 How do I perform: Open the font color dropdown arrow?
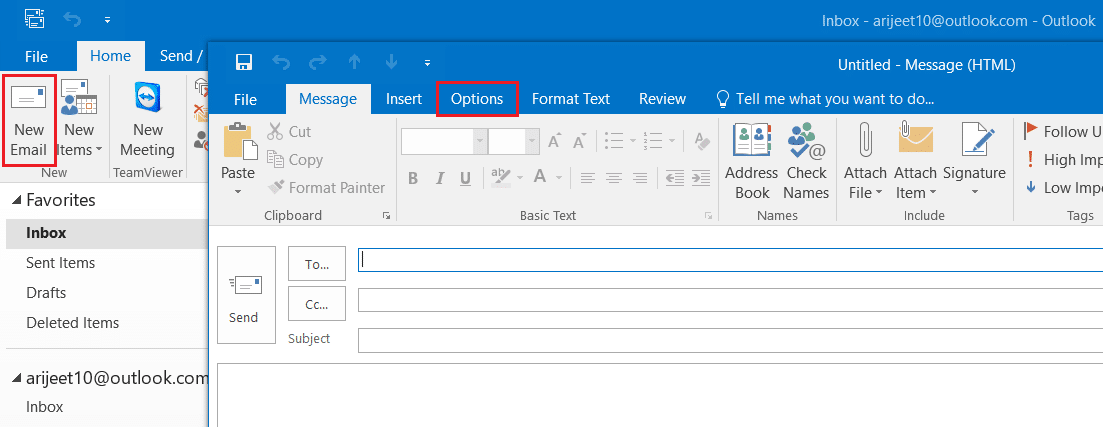tap(559, 178)
